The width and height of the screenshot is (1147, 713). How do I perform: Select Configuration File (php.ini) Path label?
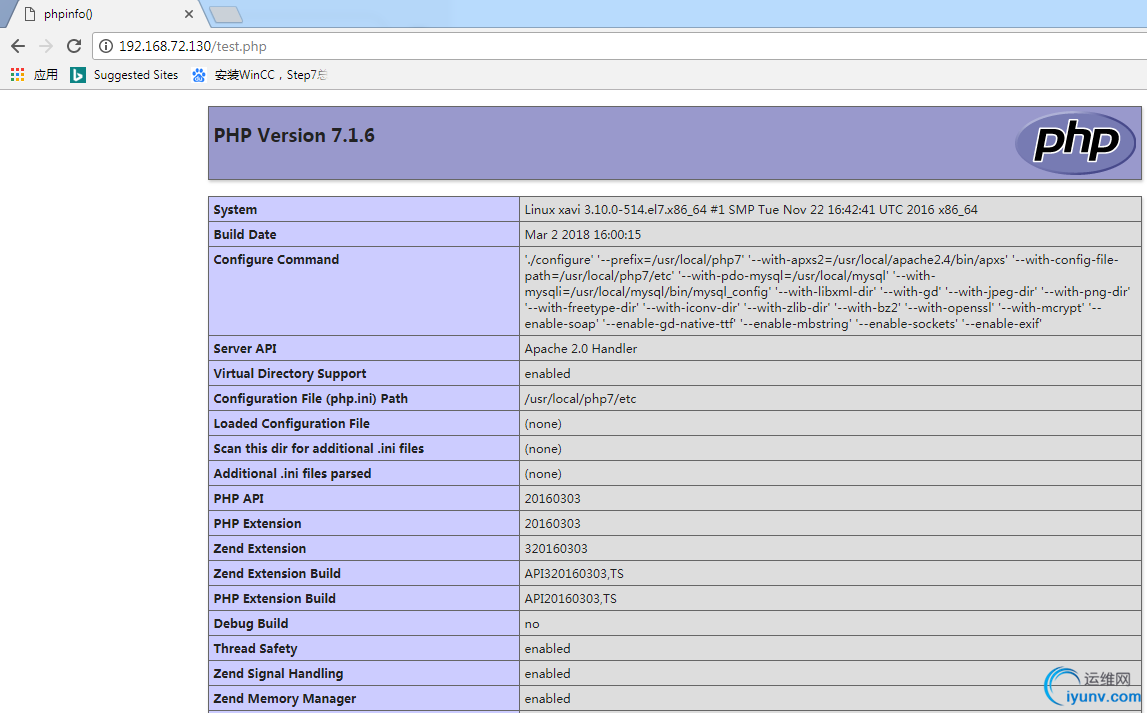[x=310, y=398]
